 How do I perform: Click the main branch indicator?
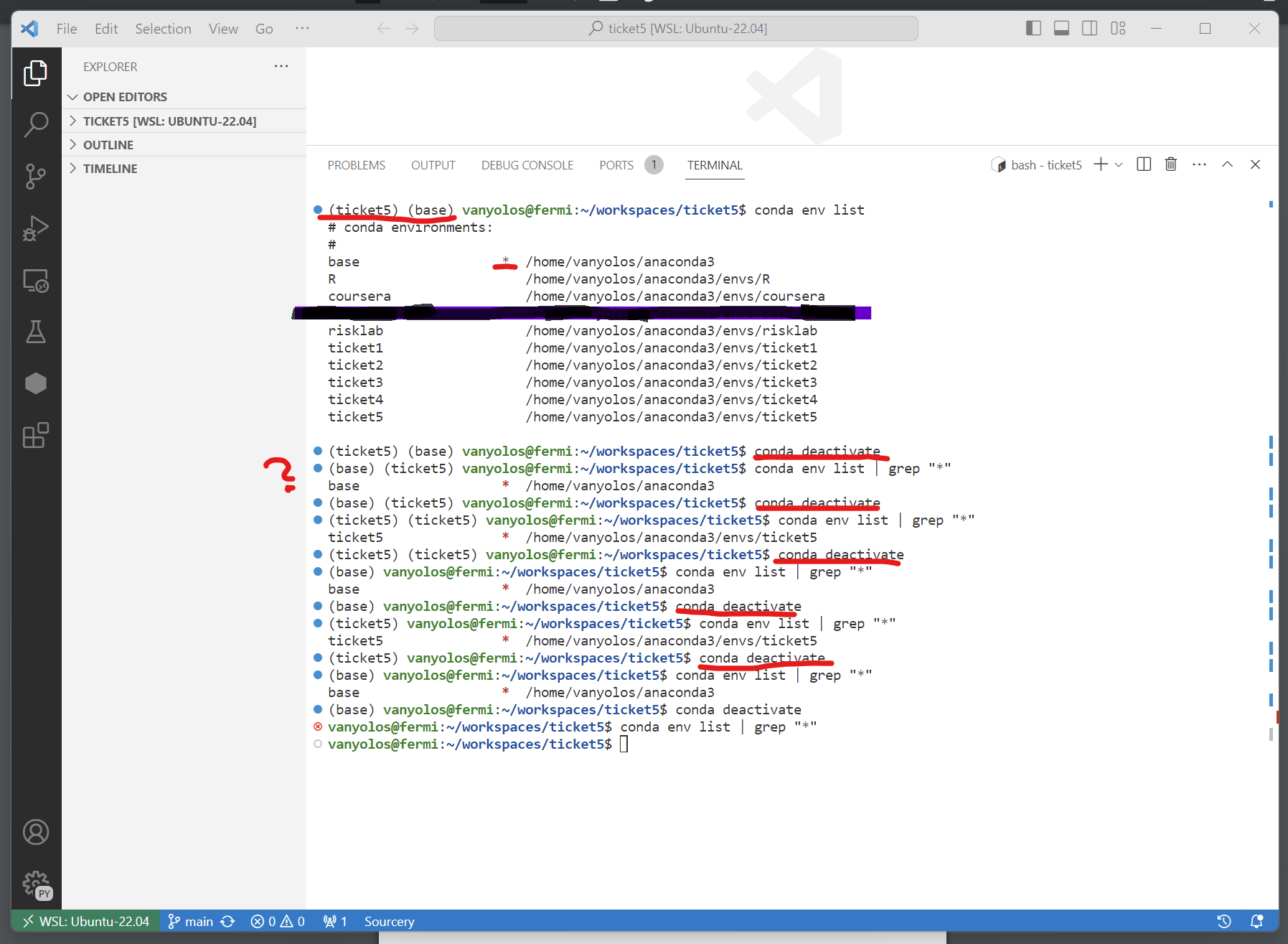192,921
